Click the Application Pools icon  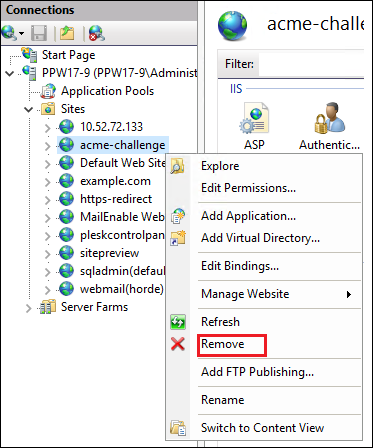point(49,91)
